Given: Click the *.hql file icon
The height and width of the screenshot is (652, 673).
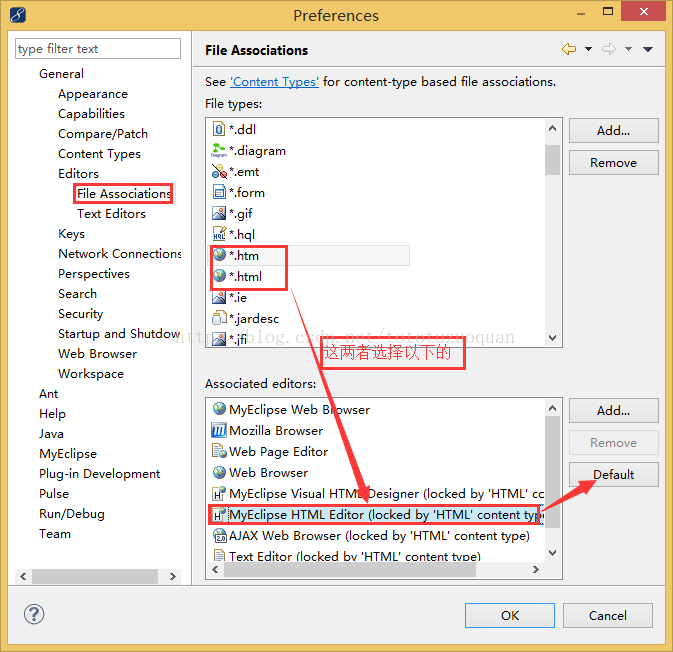Looking at the screenshot, I should [219, 234].
